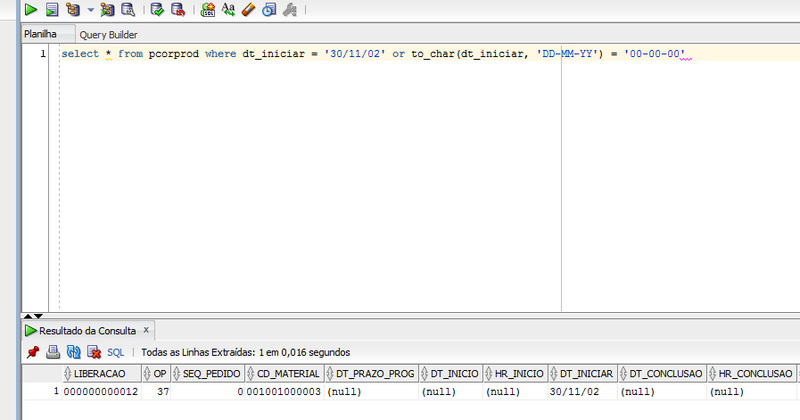Screen dimensions: 800x420
Task: Click the SQL link in the results toolbar
Action: (115, 353)
